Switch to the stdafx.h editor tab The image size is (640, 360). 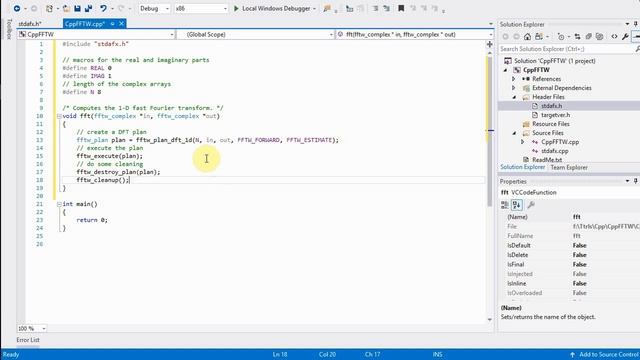[30, 24]
